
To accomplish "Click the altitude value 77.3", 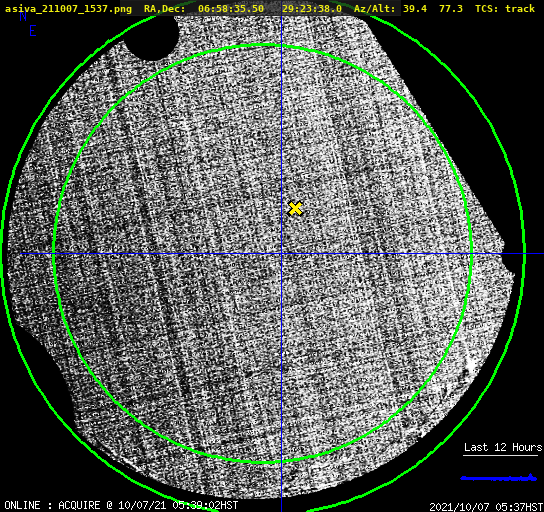I will click(x=451, y=8).
